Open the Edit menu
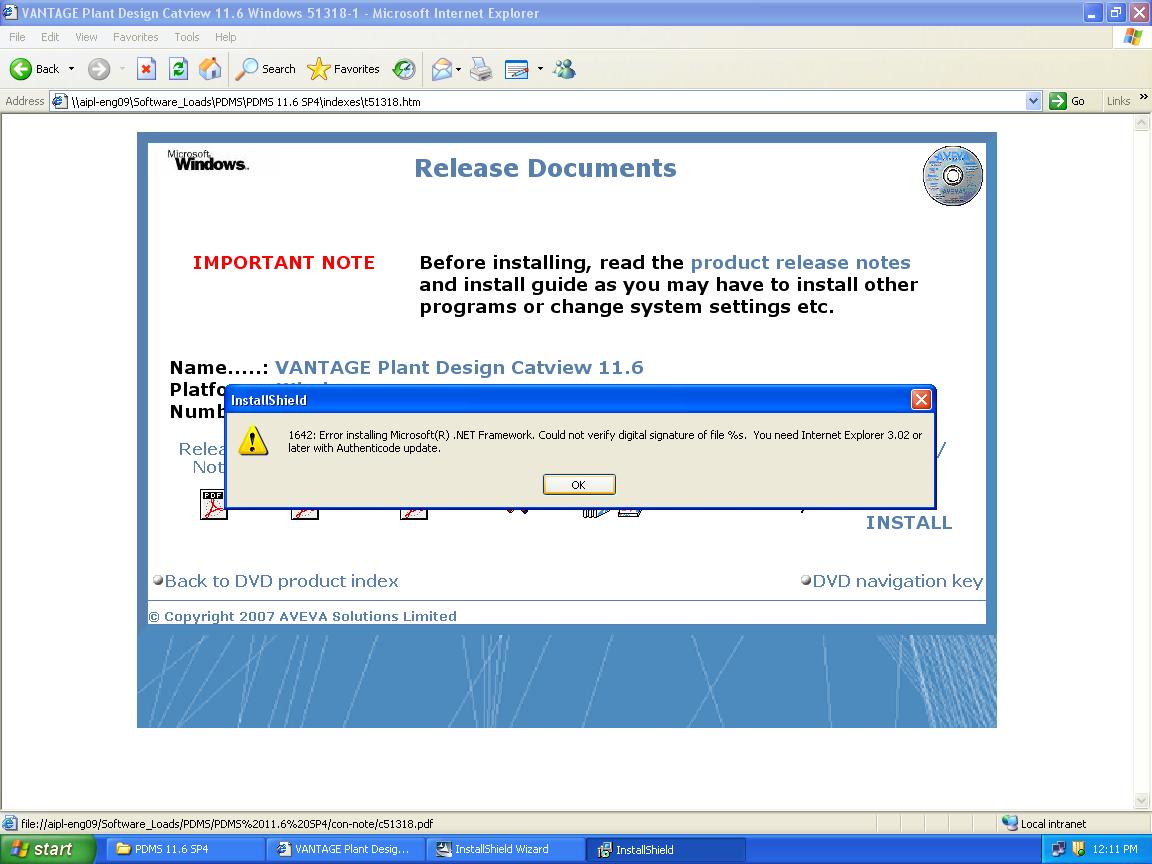Viewport: 1152px width, 864px height. [x=50, y=37]
